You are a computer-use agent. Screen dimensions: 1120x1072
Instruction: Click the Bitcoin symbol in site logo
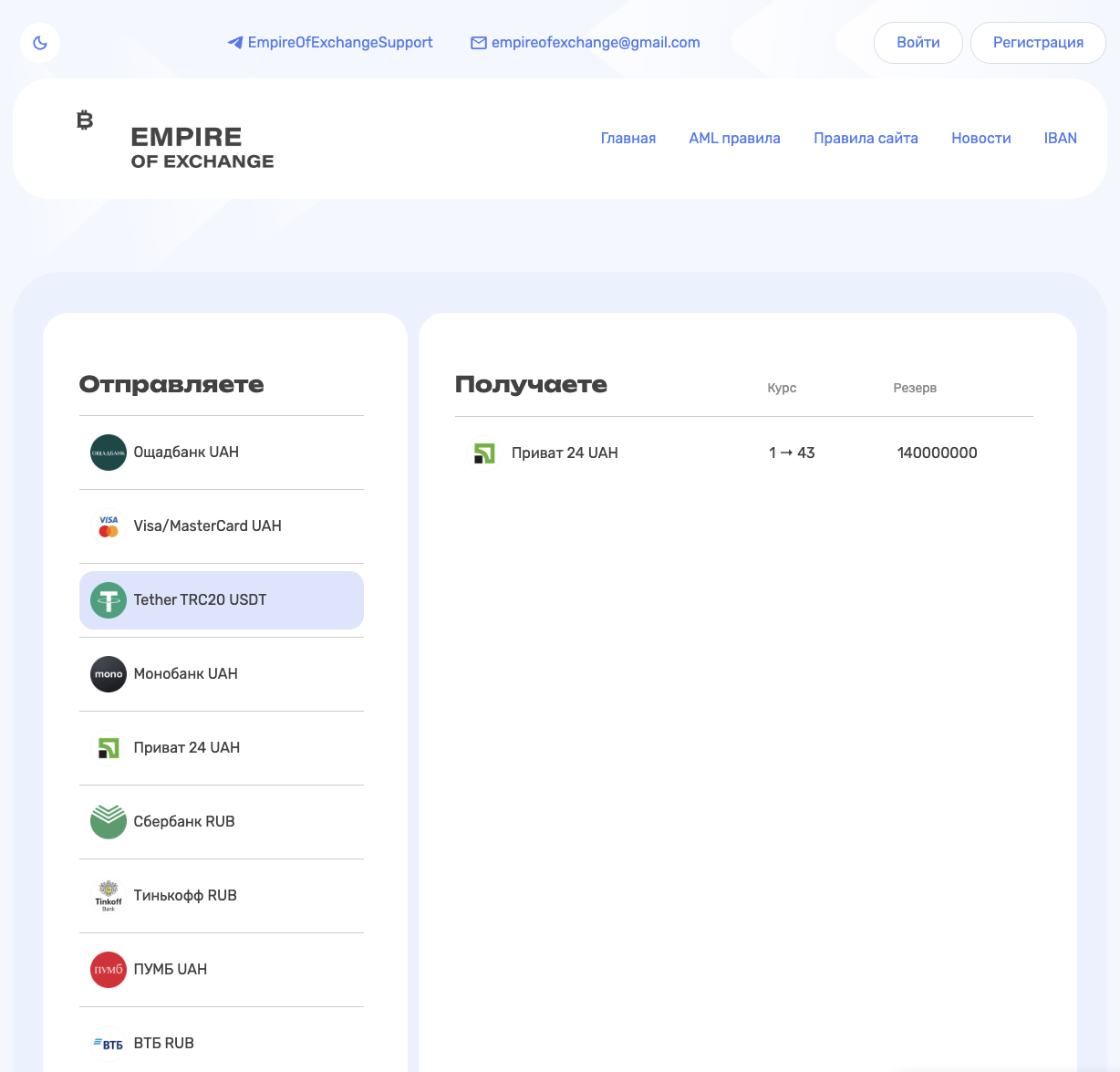click(x=85, y=120)
